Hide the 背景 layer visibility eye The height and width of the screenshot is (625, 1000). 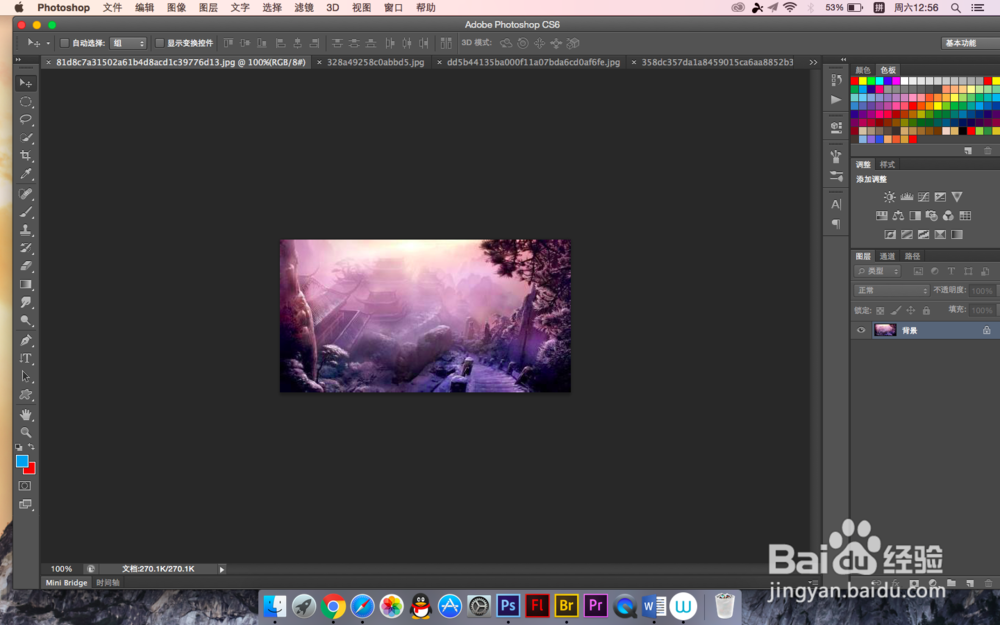tap(861, 330)
